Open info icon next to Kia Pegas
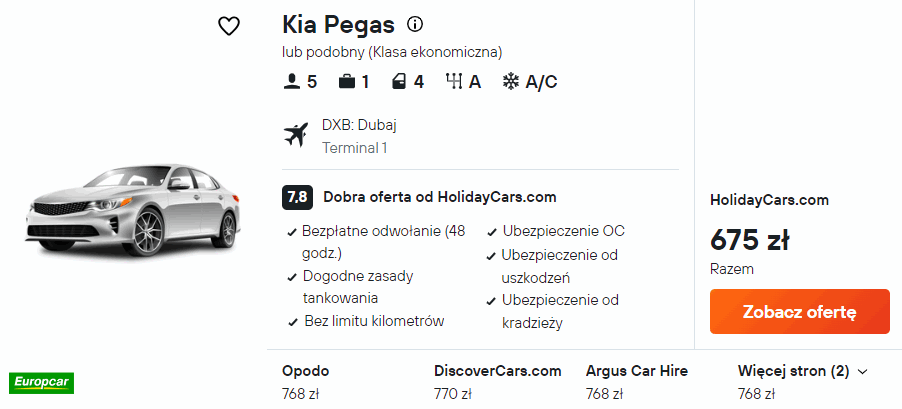The image size is (902, 409). tap(415, 24)
